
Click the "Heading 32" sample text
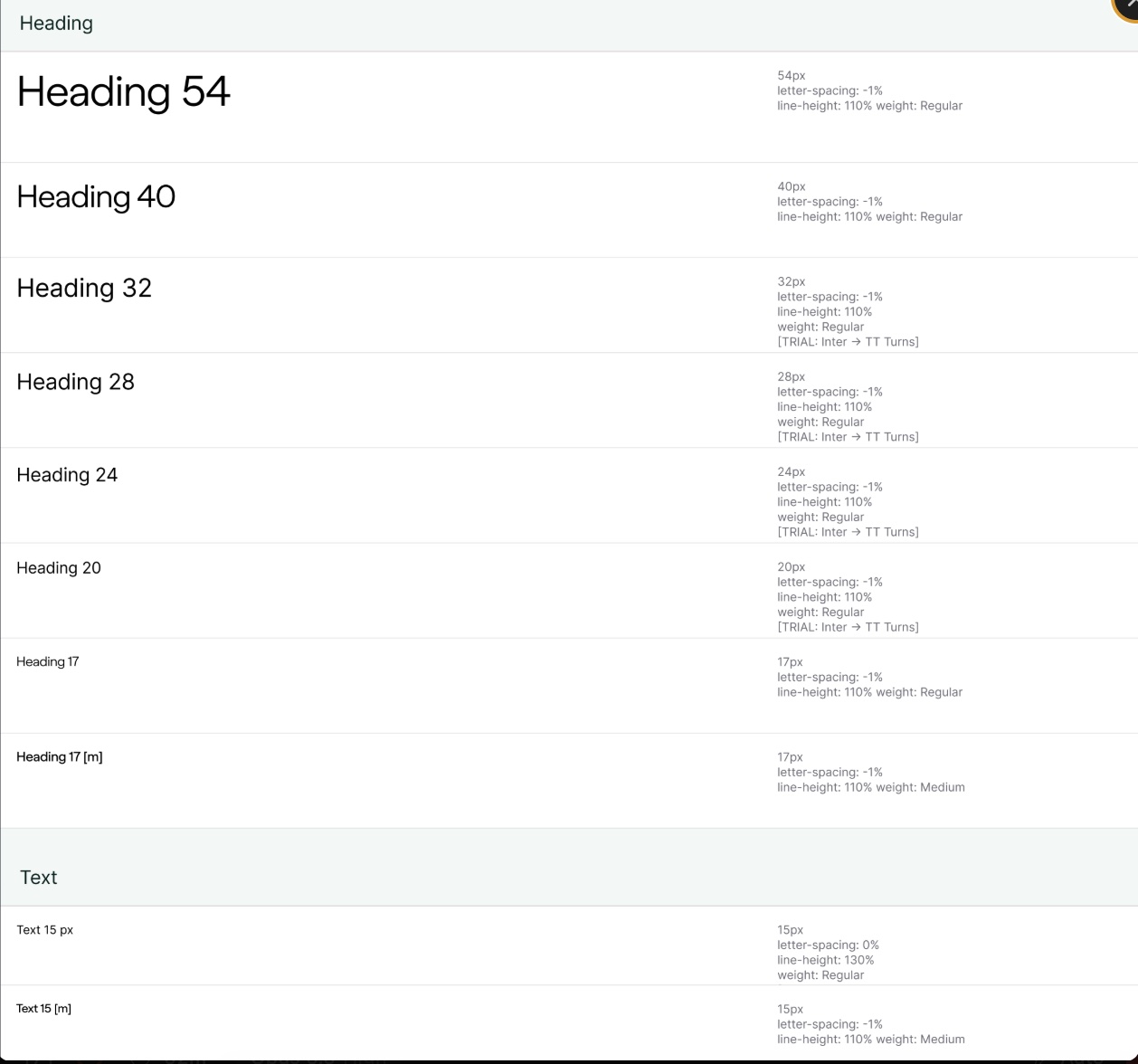tap(84, 288)
